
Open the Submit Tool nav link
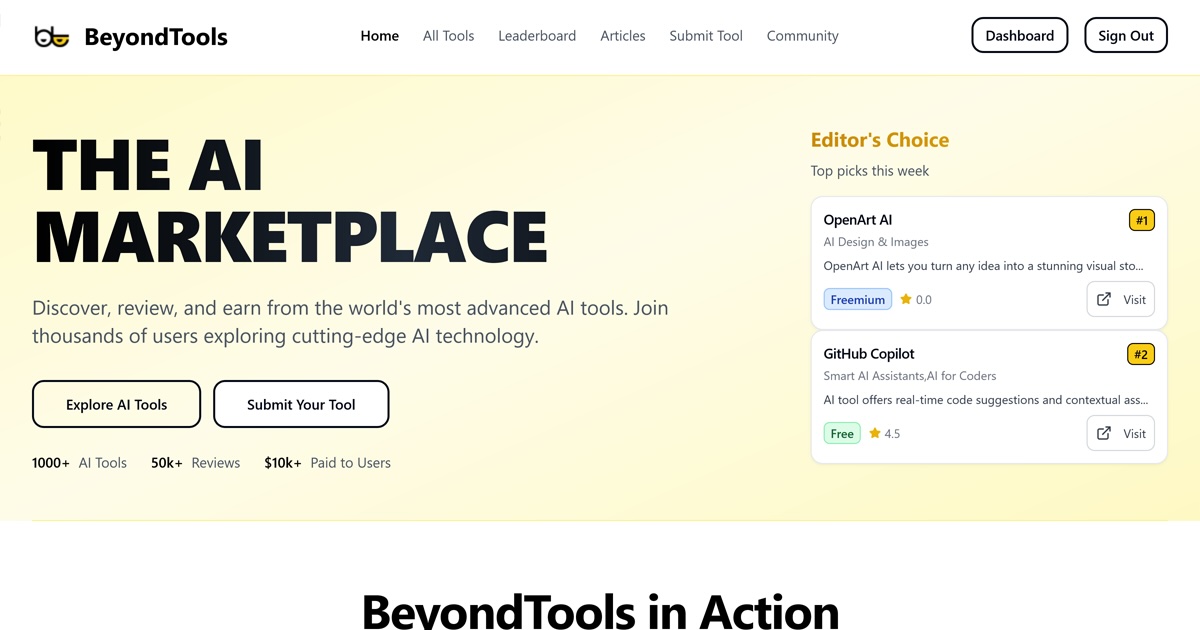706,36
